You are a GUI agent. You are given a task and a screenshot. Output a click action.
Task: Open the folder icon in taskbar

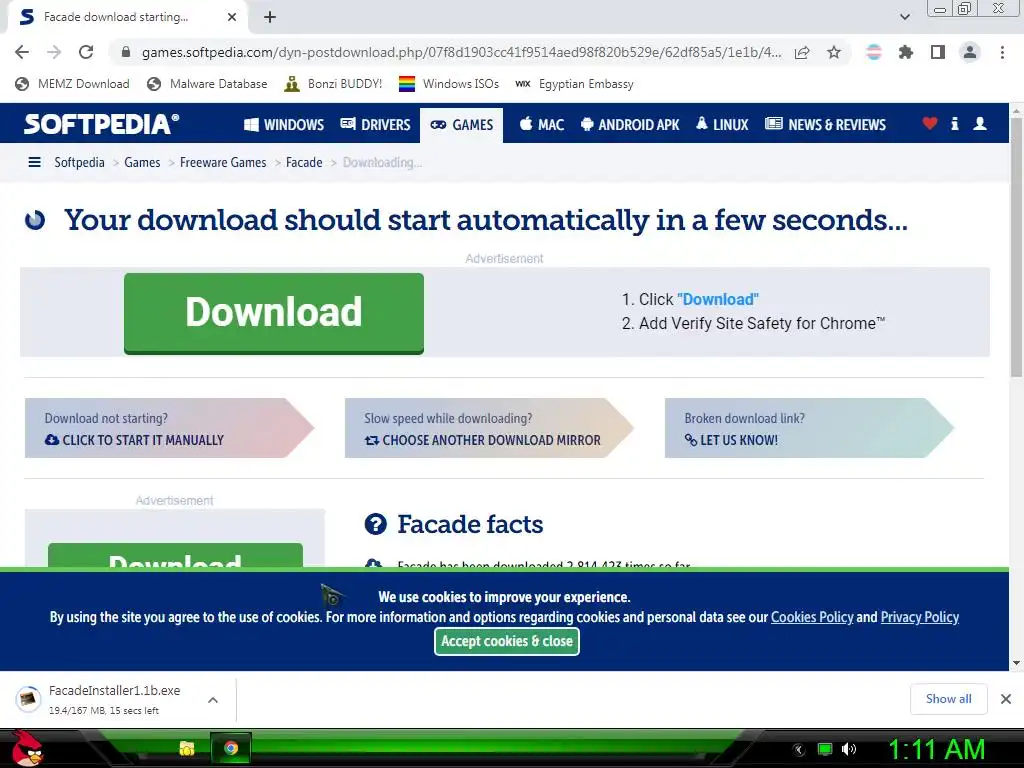click(x=187, y=748)
